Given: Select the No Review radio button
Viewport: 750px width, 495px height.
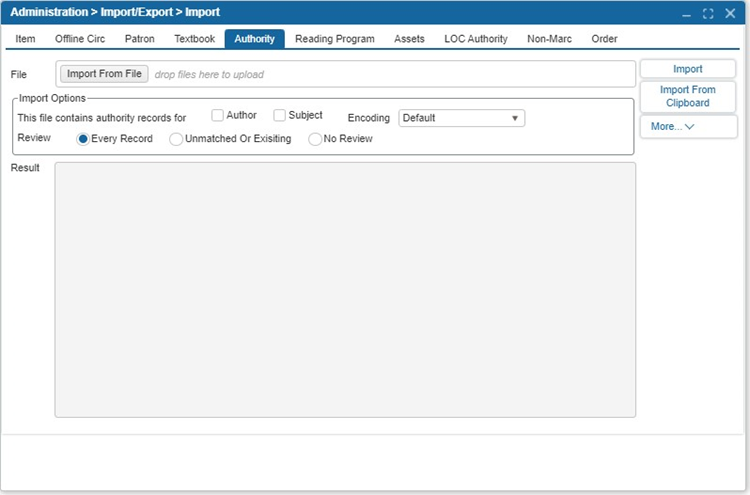Looking at the screenshot, I should tap(315, 139).
